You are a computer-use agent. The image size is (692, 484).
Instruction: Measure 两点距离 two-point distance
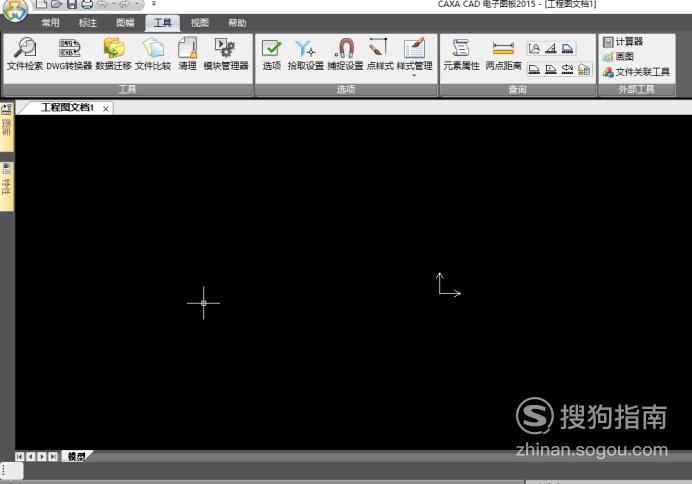click(503, 54)
